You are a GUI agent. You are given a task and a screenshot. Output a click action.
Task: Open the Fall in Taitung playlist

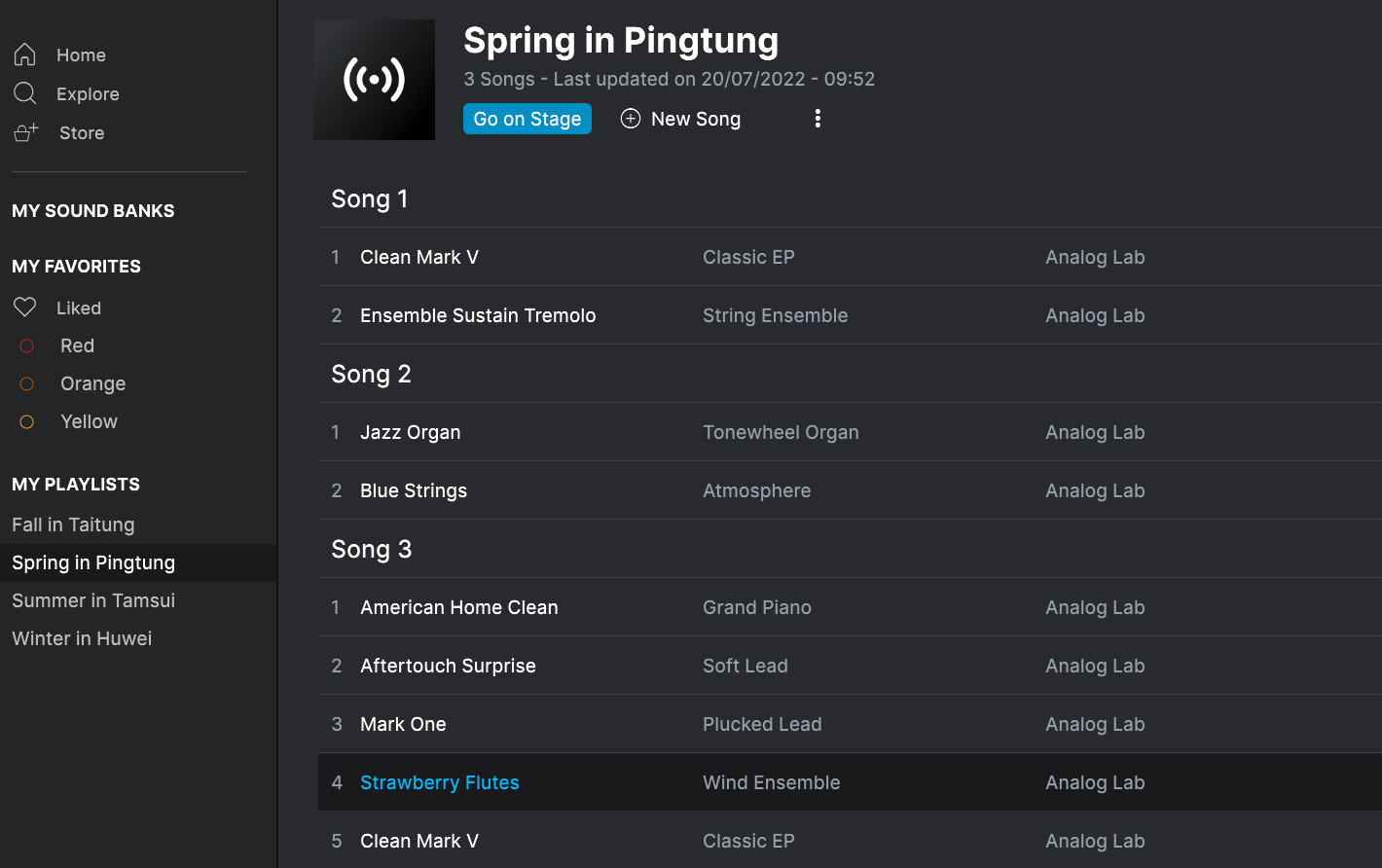point(73,524)
